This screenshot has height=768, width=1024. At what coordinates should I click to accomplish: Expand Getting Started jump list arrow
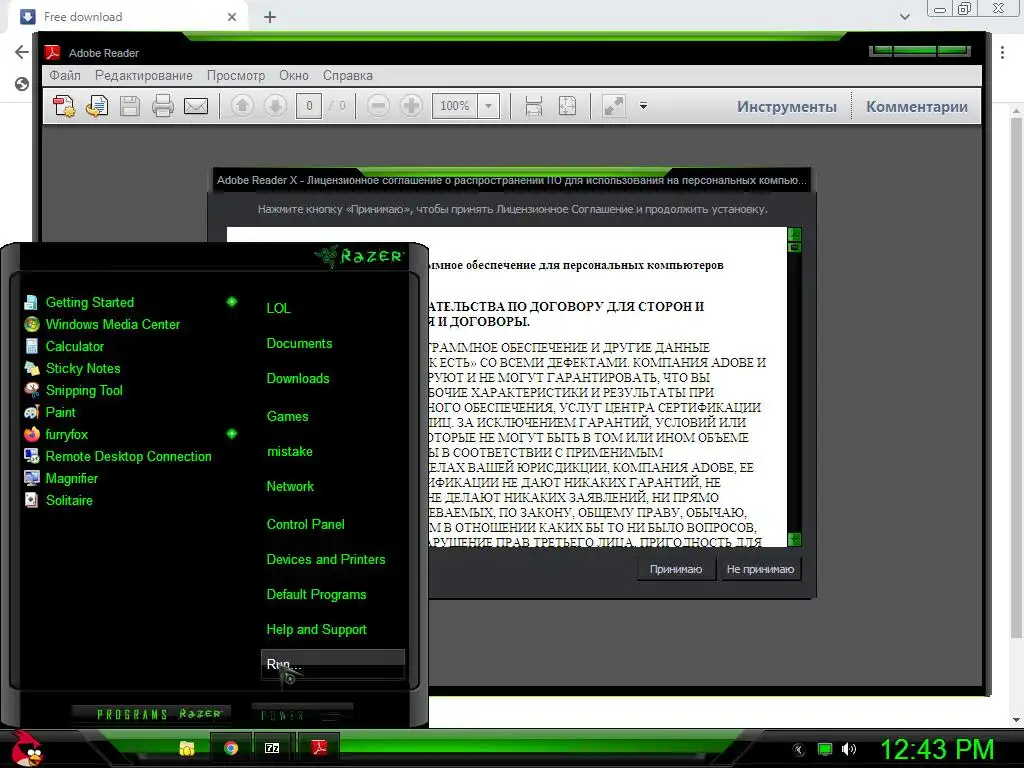pyautogui.click(x=232, y=302)
